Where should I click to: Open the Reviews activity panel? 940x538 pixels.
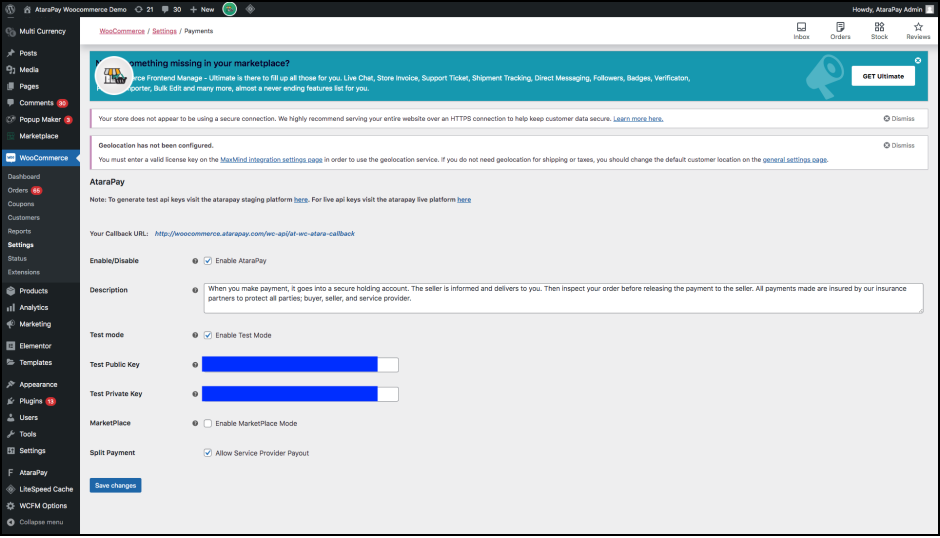pos(918,31)
